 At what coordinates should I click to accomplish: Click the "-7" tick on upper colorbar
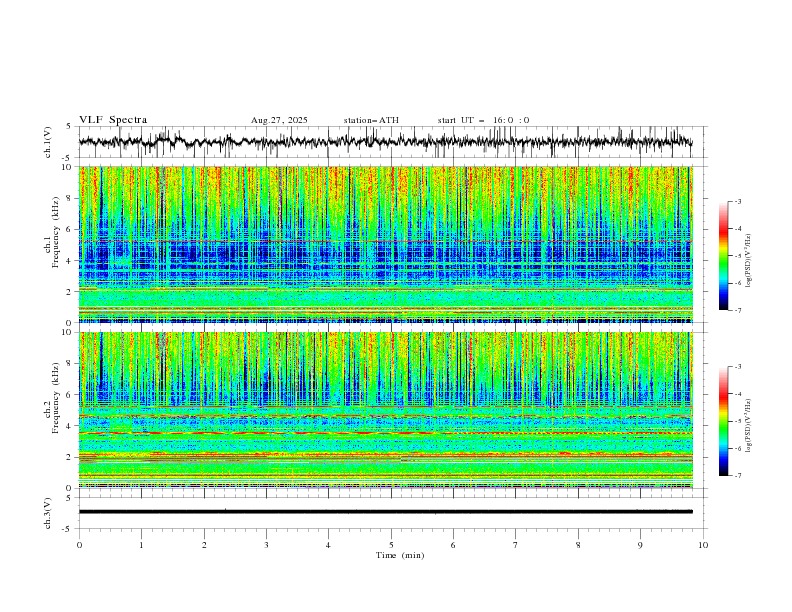pos(738,311)
